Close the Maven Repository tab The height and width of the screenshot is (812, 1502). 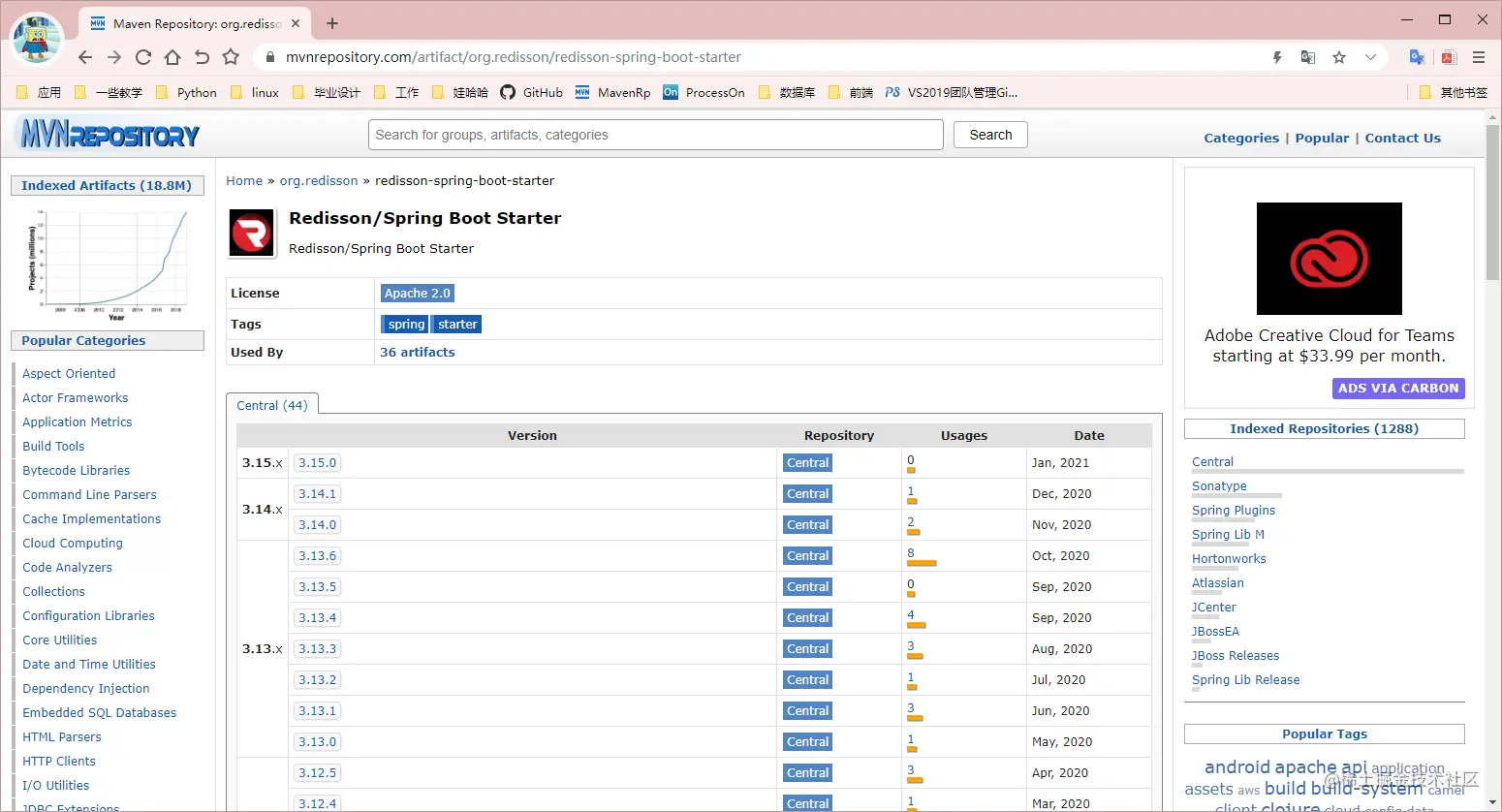(x=296, y=23)
